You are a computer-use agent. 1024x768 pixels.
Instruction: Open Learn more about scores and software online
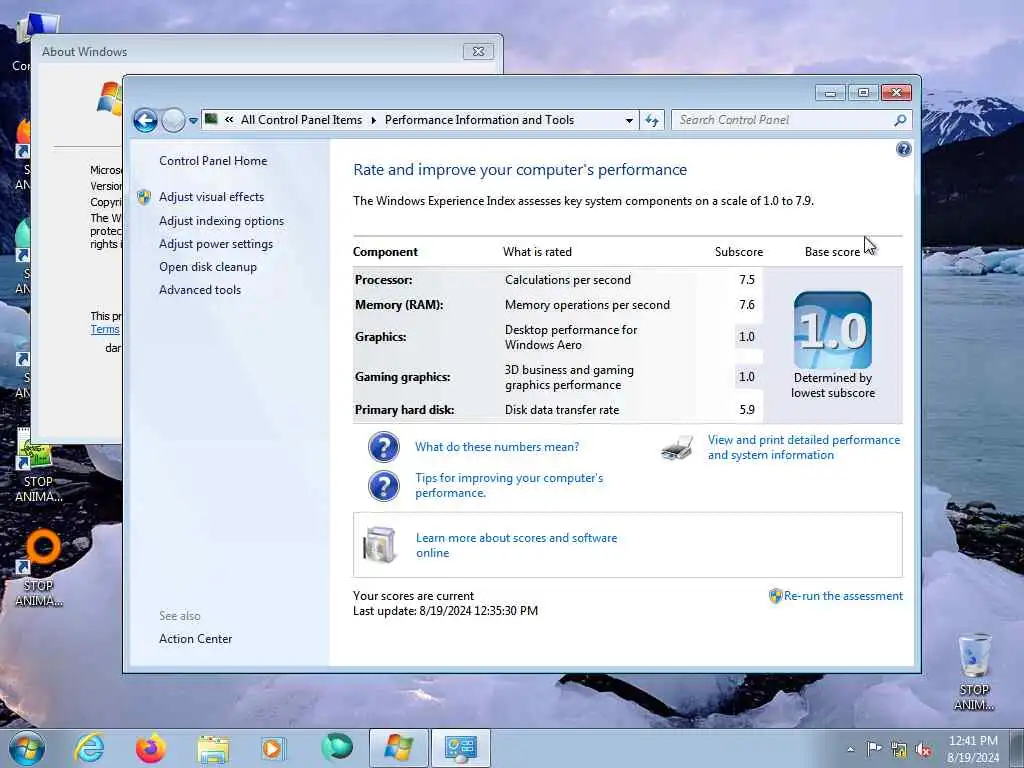coord(517,545)
